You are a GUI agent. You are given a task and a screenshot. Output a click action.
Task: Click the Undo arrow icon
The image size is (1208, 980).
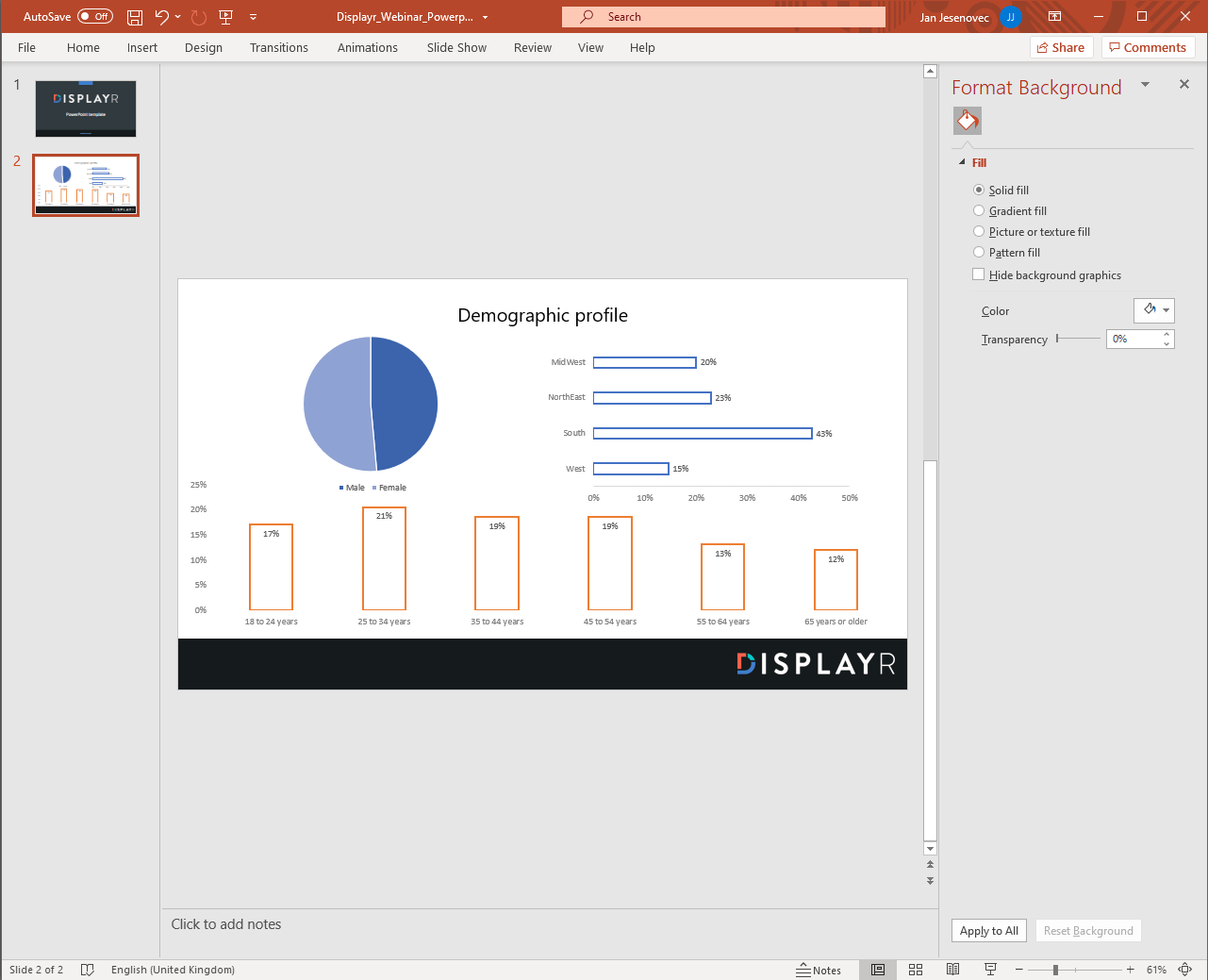161,17
